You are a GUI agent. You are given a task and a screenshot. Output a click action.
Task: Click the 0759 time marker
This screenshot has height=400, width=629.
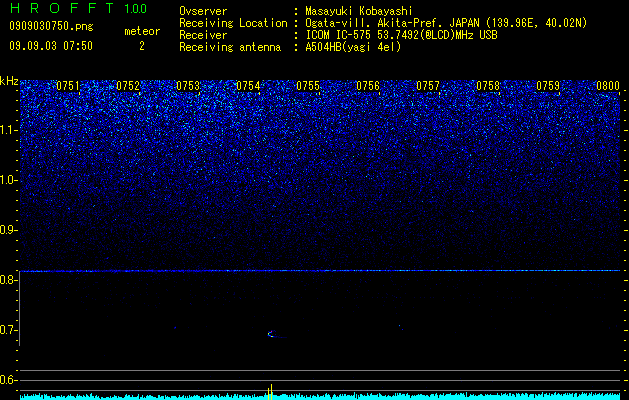[548, 86]
